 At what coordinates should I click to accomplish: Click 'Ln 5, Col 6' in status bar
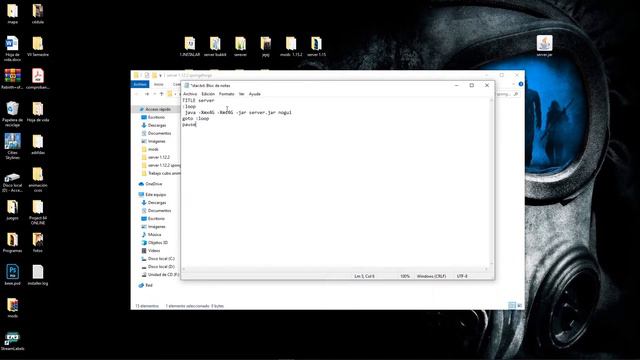point(364,276)
